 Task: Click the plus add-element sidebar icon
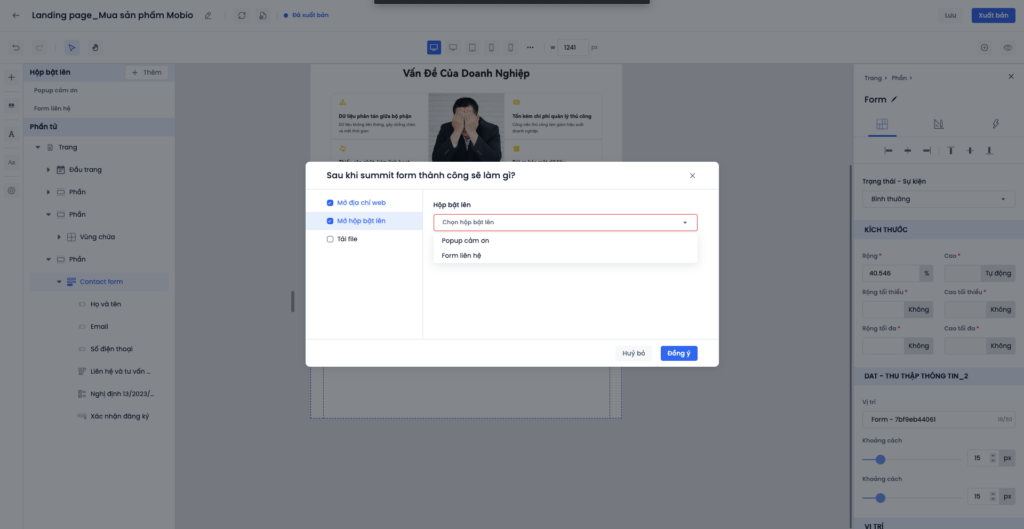click(11, 77)
